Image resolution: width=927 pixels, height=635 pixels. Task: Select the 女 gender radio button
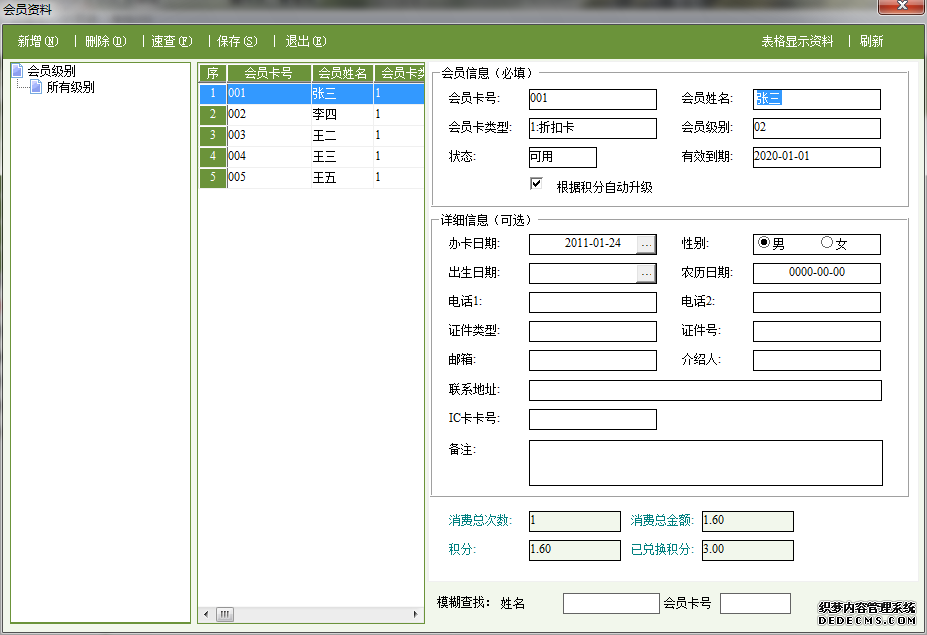click(x=827, y=243)
